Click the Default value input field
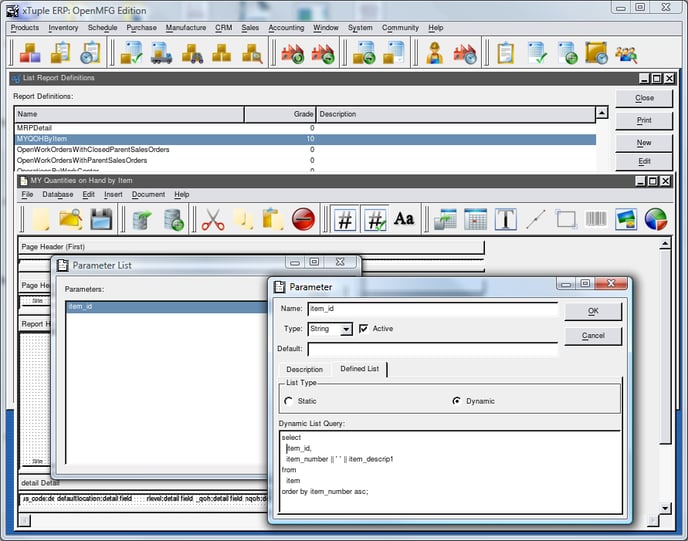Screen dimensions: 688x541 point(432,349)
